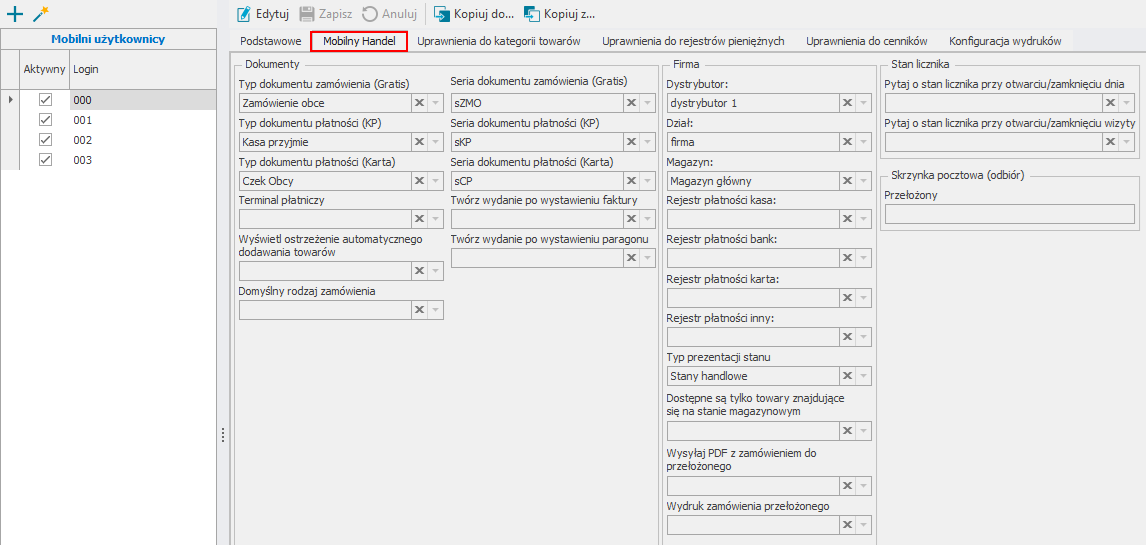Click the Kopiuj z... copy icon

(531, 13)
